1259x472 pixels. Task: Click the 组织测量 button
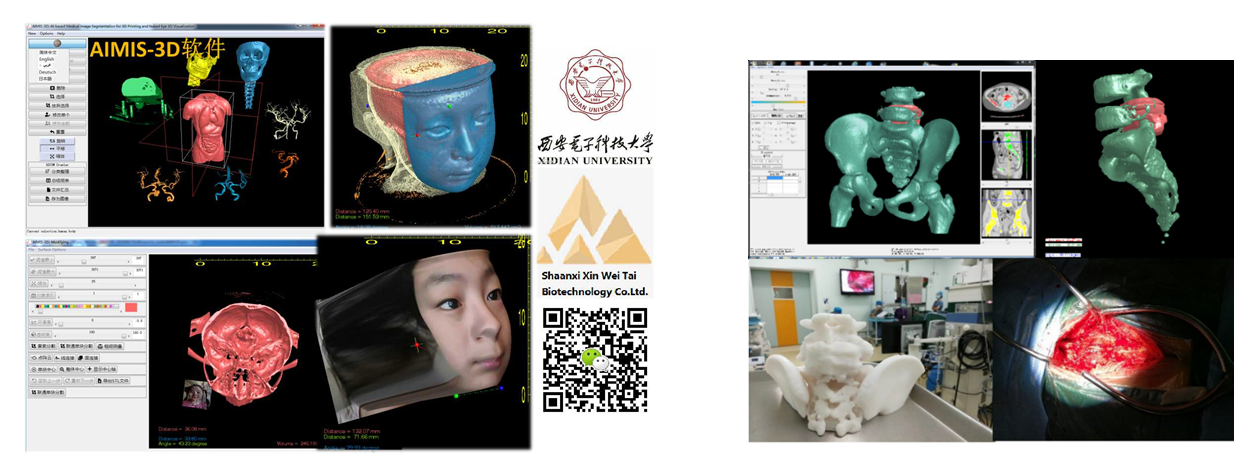pyautogui.click(x=110, y=346)
